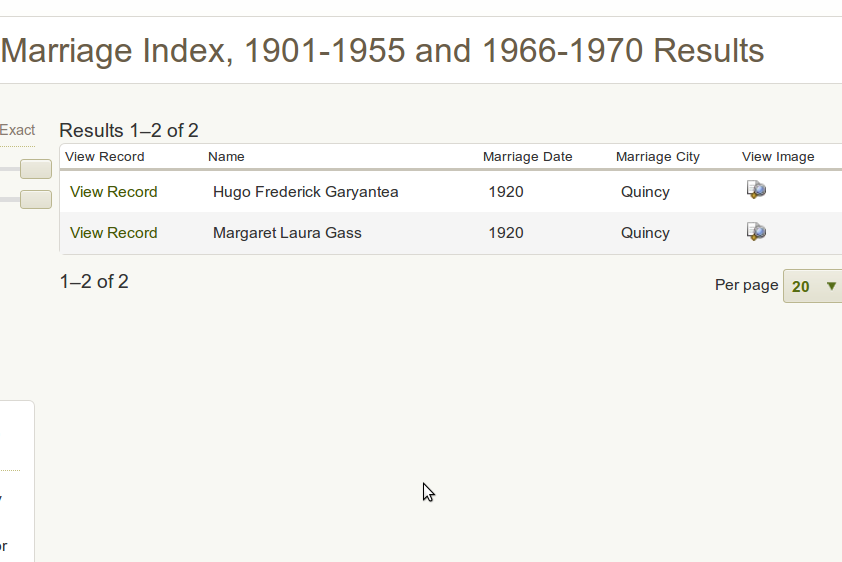Click the 1920 date in Hugo's row
The height and width of the screenshot is (562, 842).
pyautogui.click(x=505, y=192)
